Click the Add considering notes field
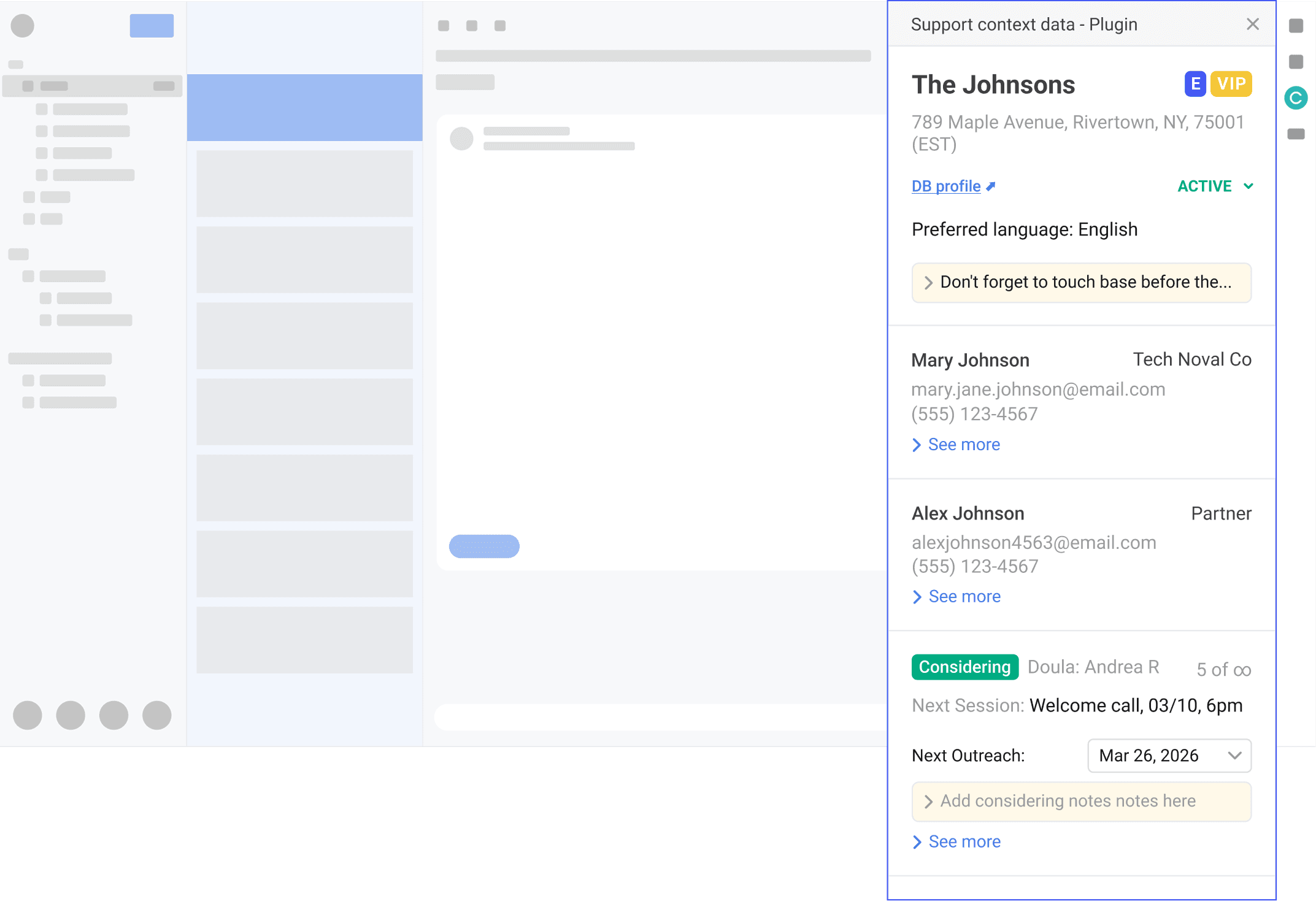Viewport: 1316px width, 901px height. (1081, 802)
